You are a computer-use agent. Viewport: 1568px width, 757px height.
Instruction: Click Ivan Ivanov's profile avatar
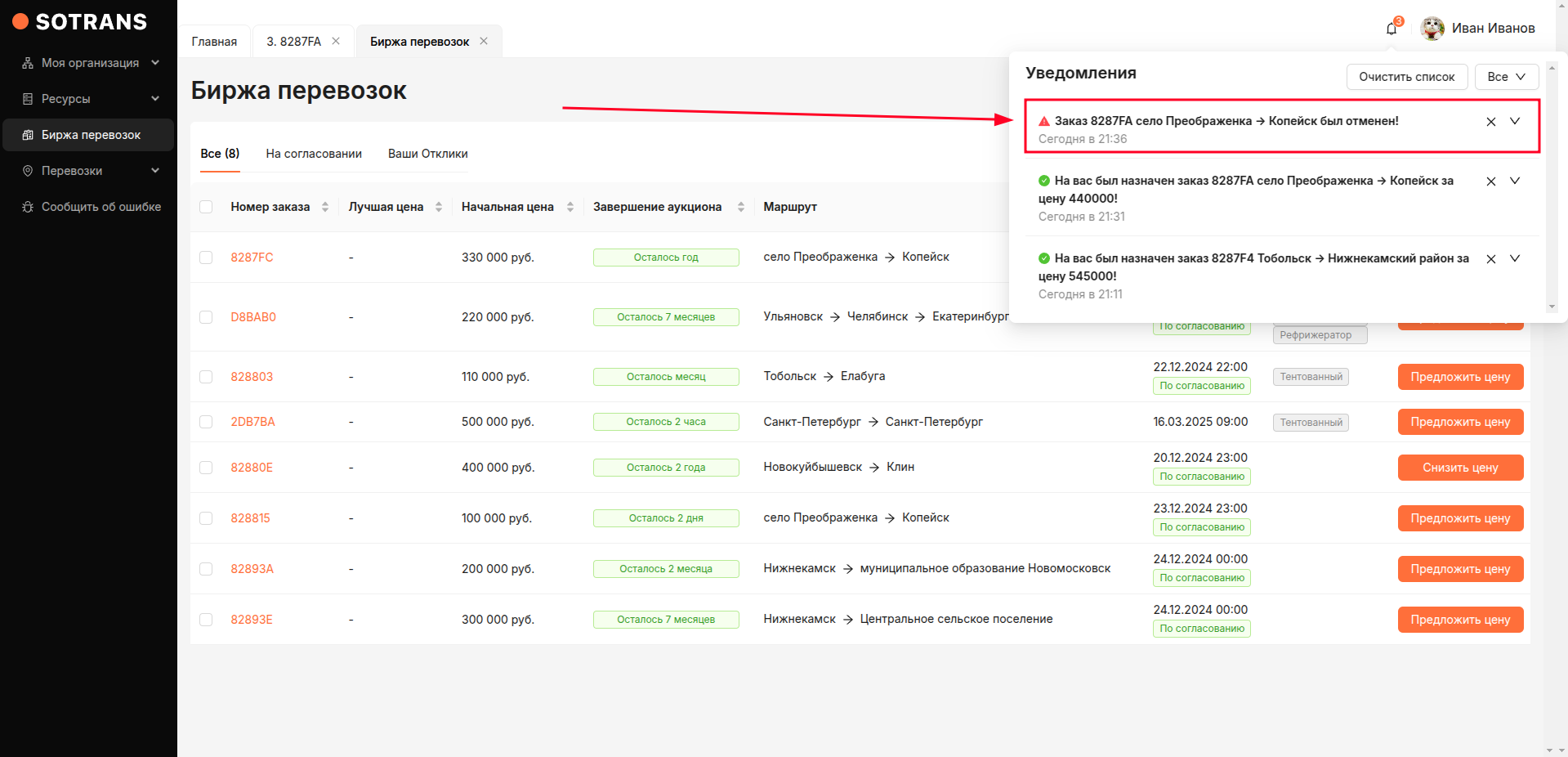click(1432, 29)
